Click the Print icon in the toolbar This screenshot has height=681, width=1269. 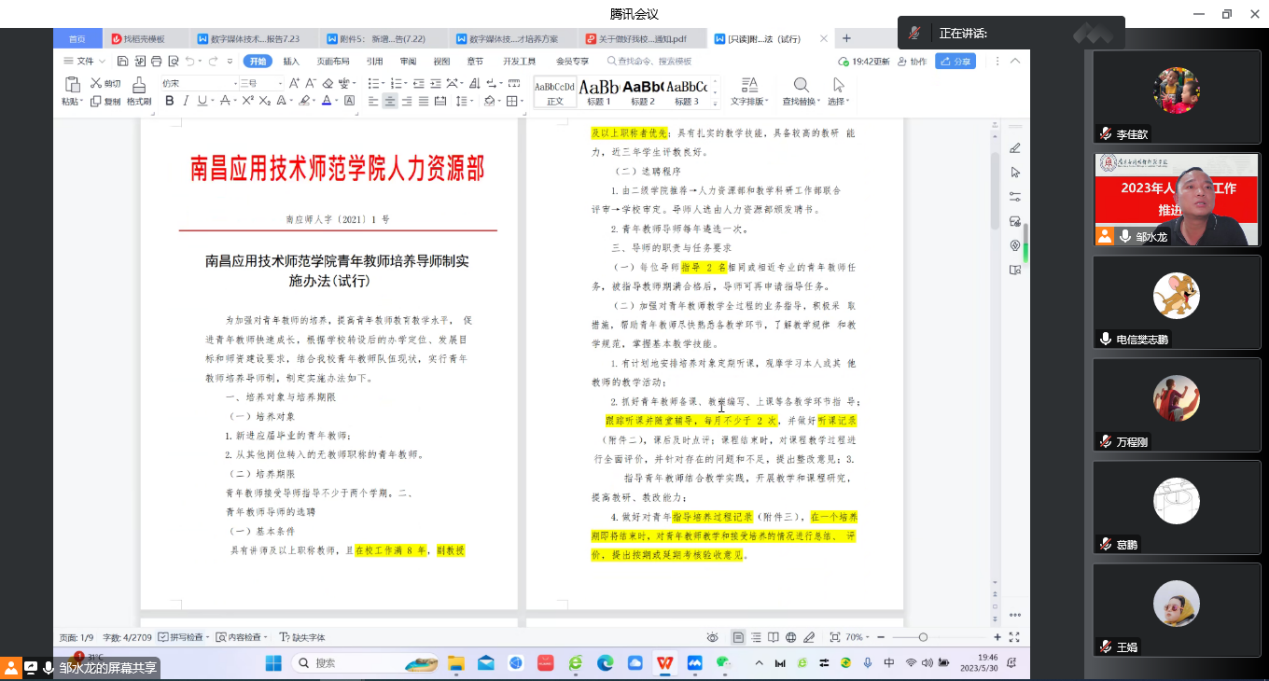tap(155, 61)
